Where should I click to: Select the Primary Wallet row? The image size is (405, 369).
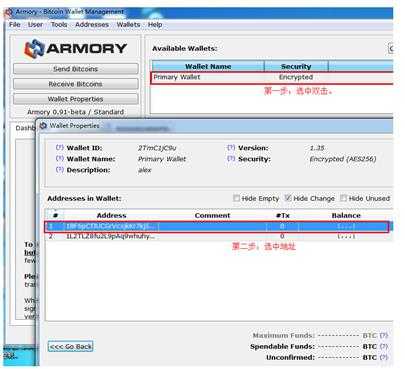pos(272,77)
